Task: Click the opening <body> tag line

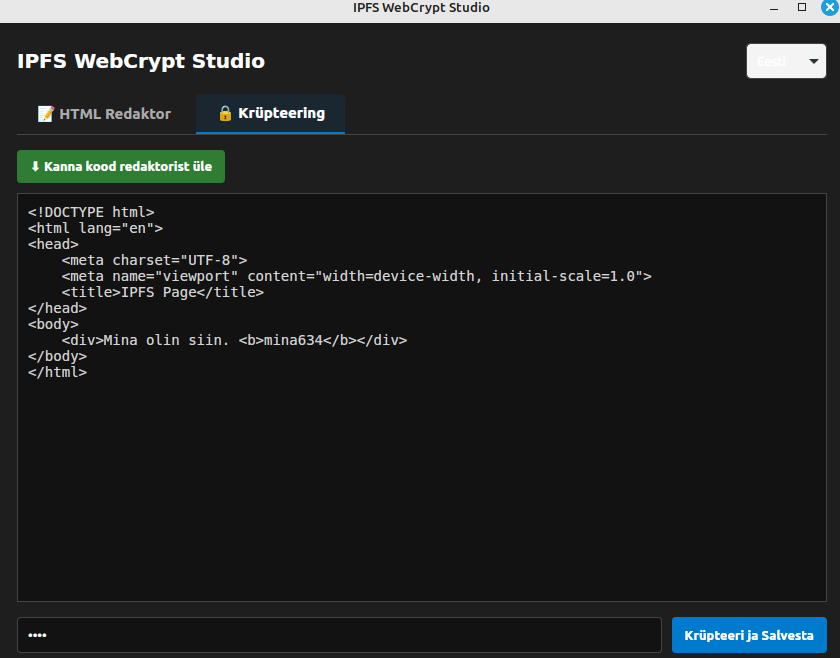Action: point(53,324)
